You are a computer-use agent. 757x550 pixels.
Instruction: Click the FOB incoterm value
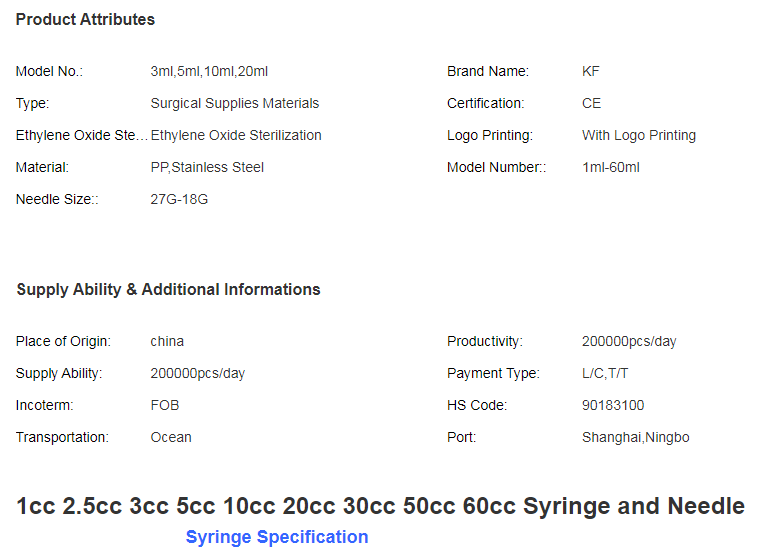(165, 405)
